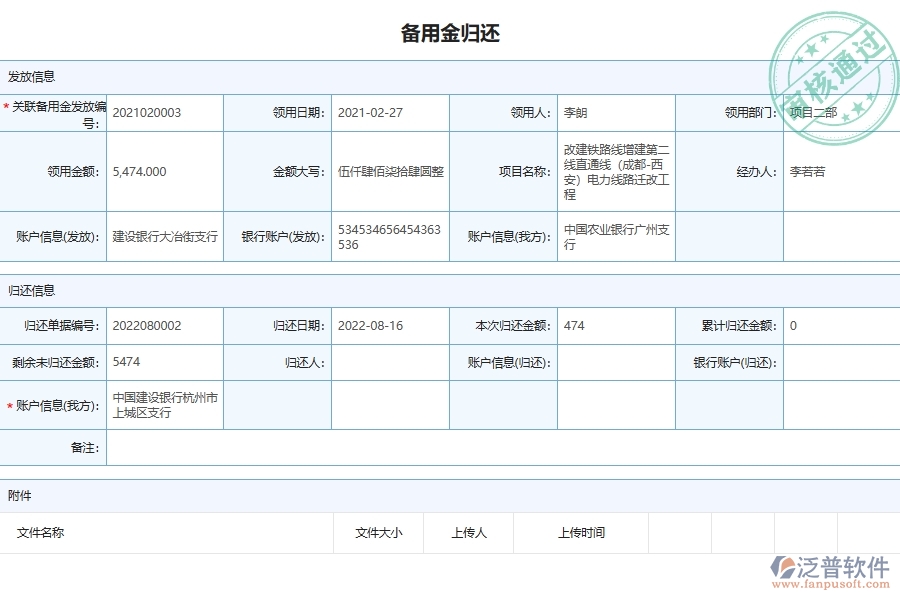The image size is (900, 600).
Task: Open the www.fanpusoft.com website link
Action: (833, 585)
